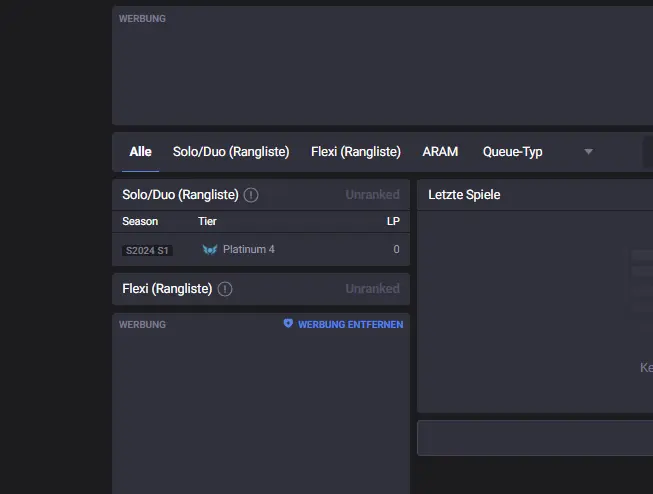Click the Platinum 4 tier text
The height and width of the screenshot is (494, 653).
(x=248, y=249)
